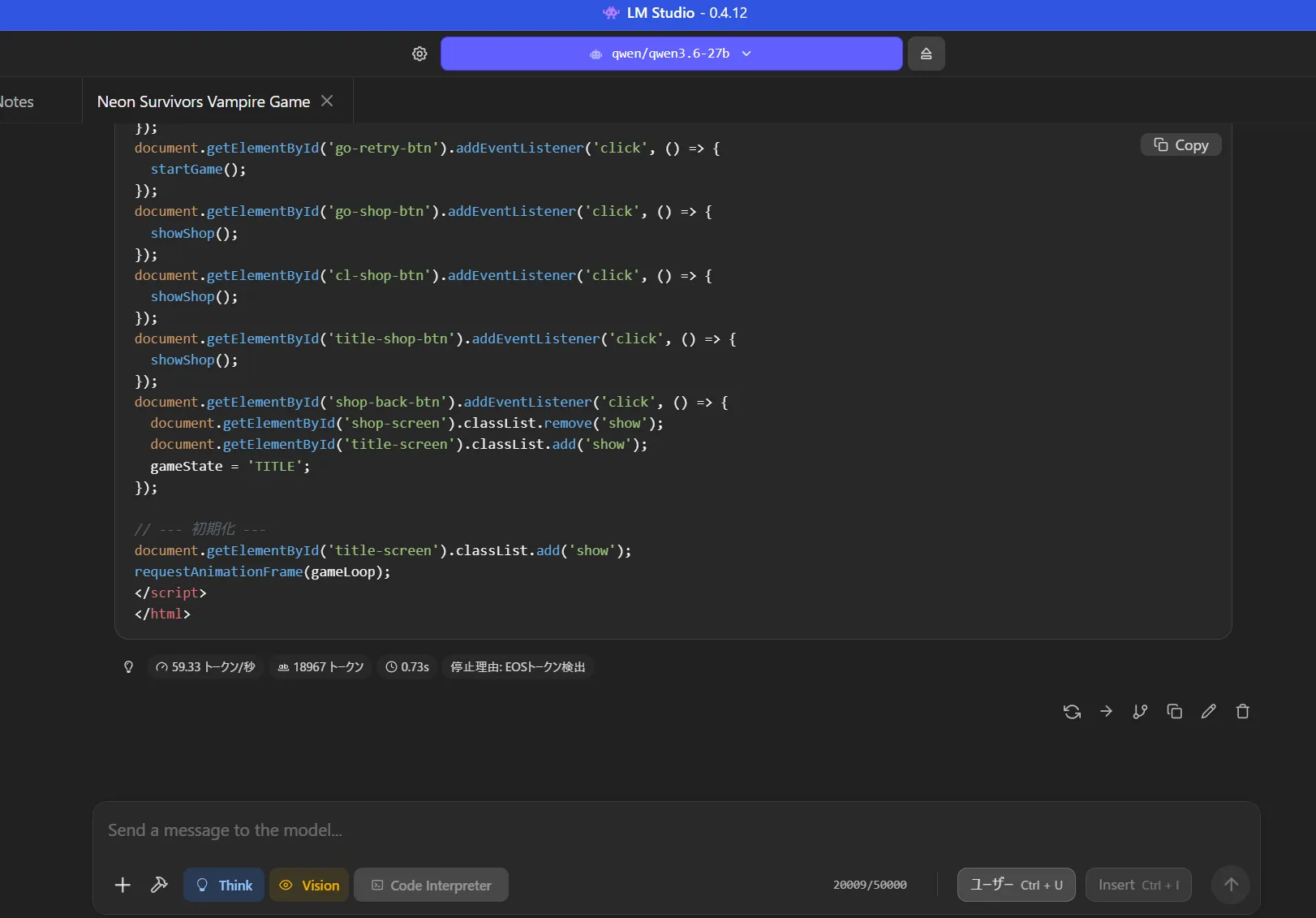Click the continue generation arrow icon
Image resolution: width=1316 pixels, height=918 pixels.
pyautogui.click(x=1106, y=712)
